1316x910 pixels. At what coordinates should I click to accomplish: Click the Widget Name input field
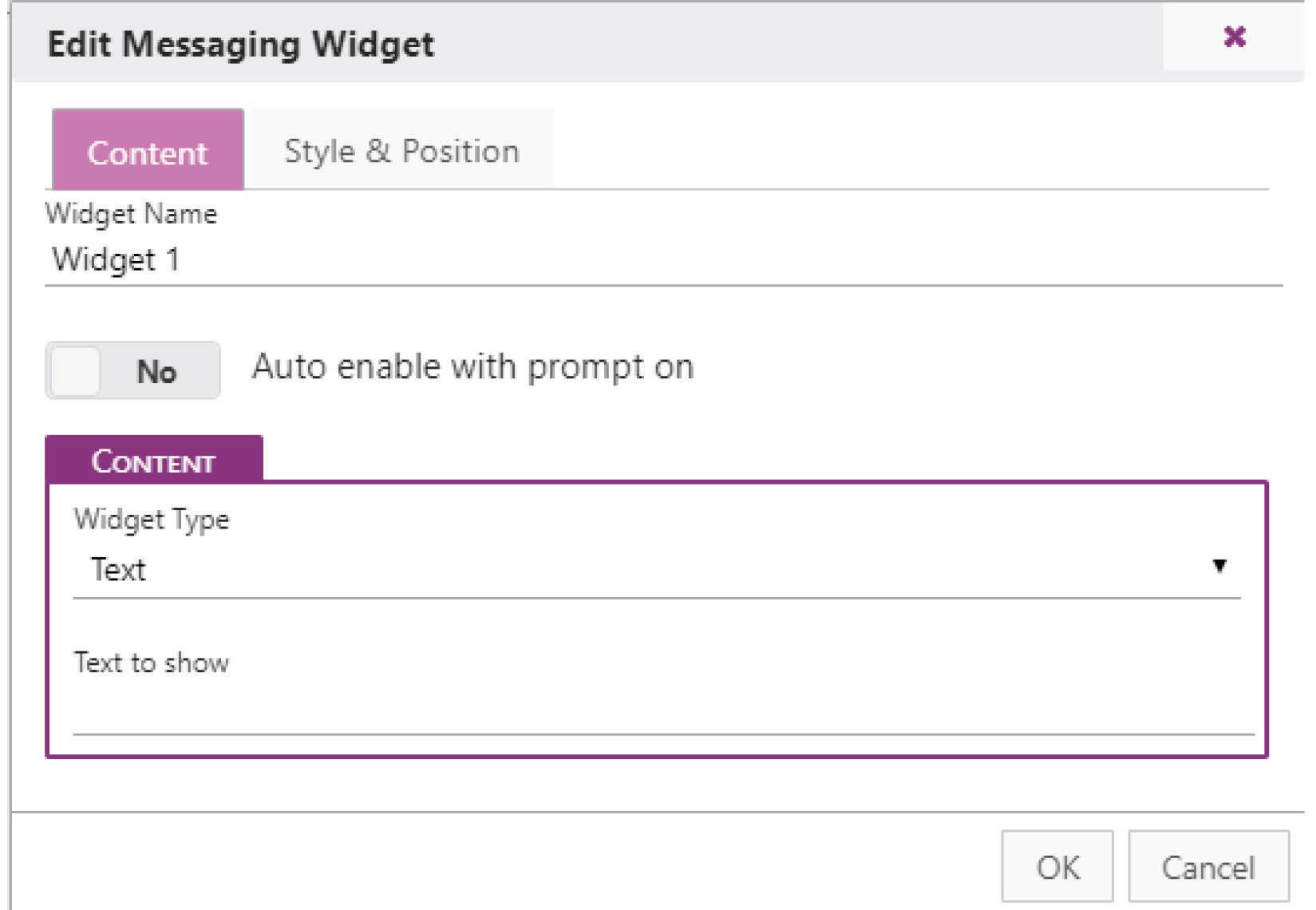[x=662, y=260]
